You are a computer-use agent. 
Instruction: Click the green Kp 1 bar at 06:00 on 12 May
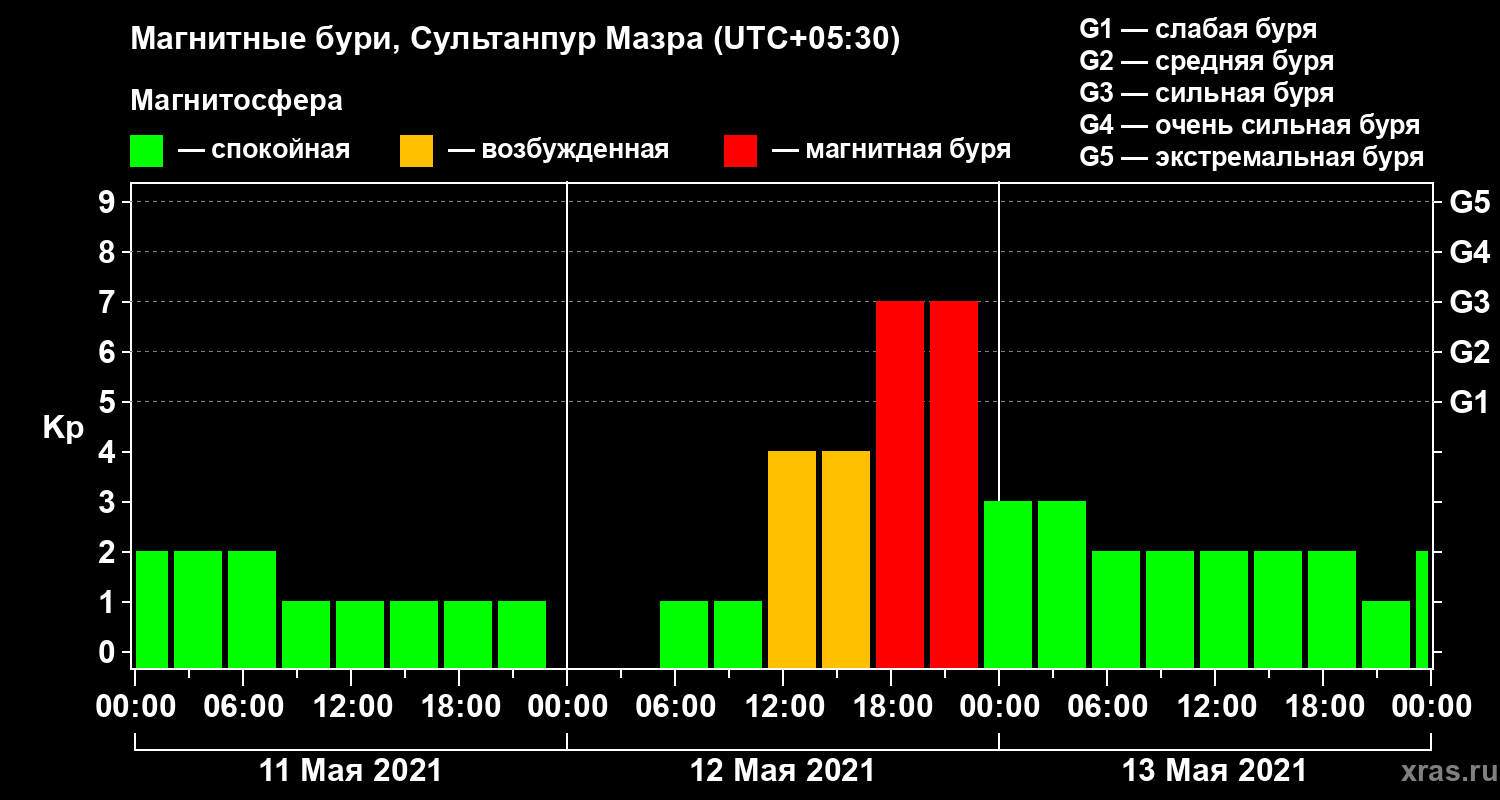click(684, 634)
